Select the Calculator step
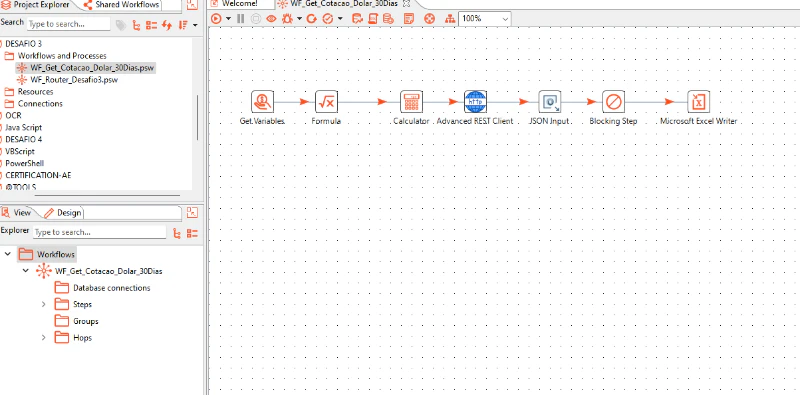Screen dimensions: 800x395 click(411, 102)
